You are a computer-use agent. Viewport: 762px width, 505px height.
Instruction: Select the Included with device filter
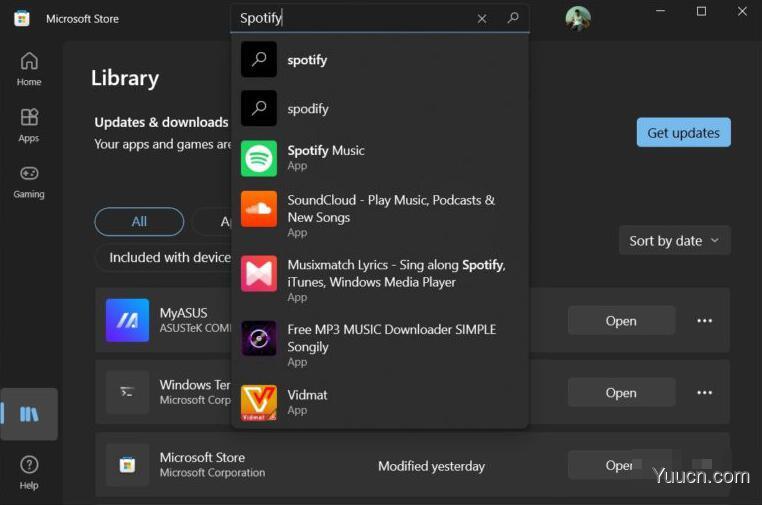pos(165,257)
